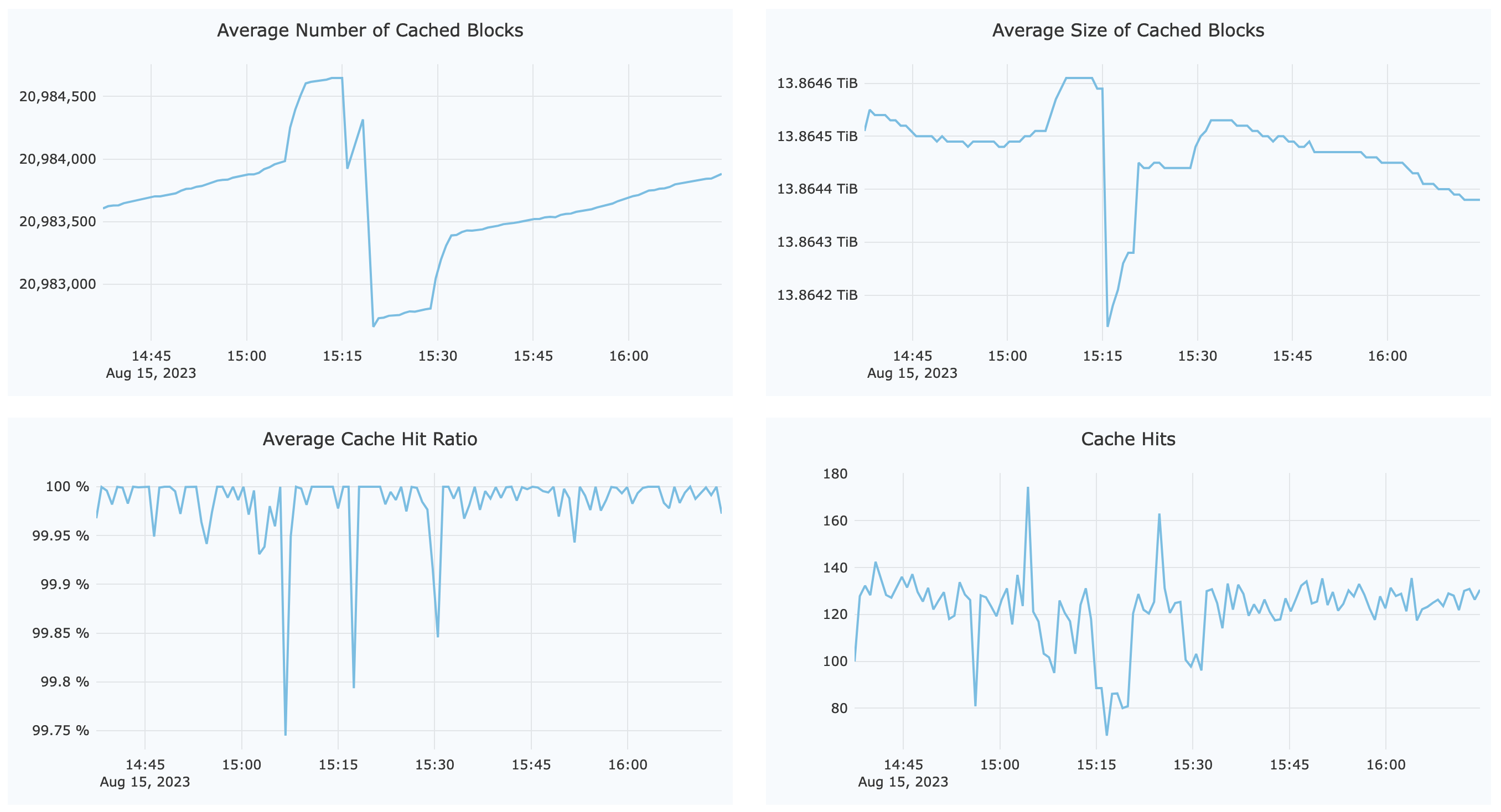Screen dimensions: 1501x812
Task: Click the 180 label on Cache Hits axis
Action: pyautogui.click(x=835, y=473)
